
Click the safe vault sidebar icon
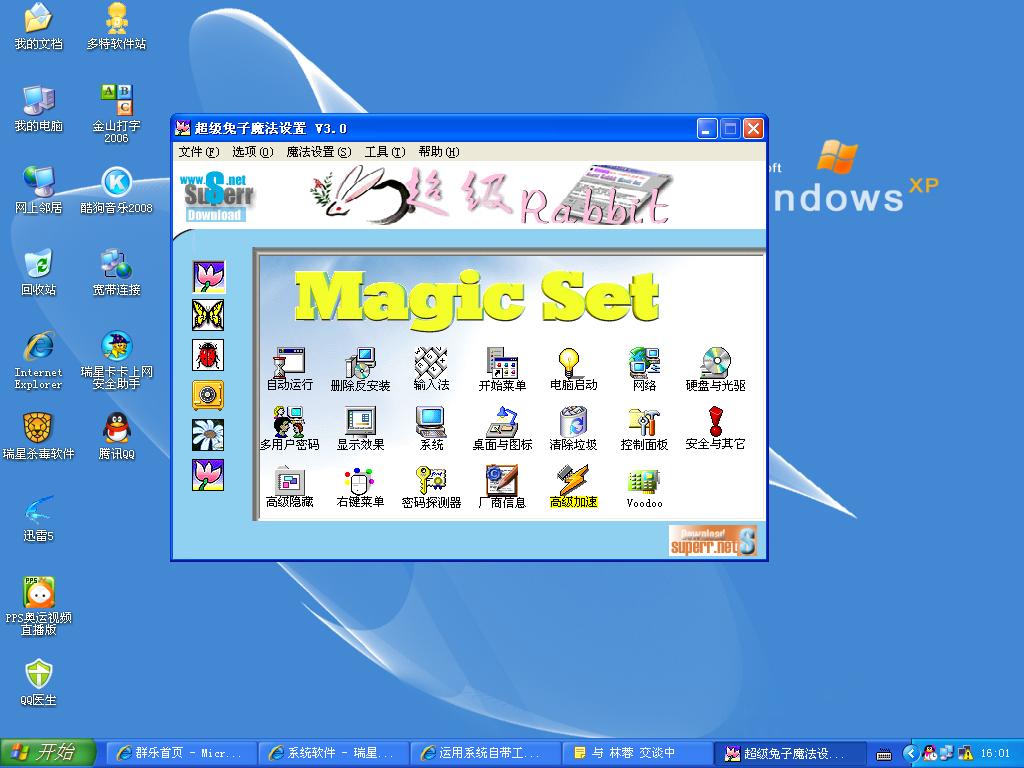pyautogui.click(x=208, y=395)
